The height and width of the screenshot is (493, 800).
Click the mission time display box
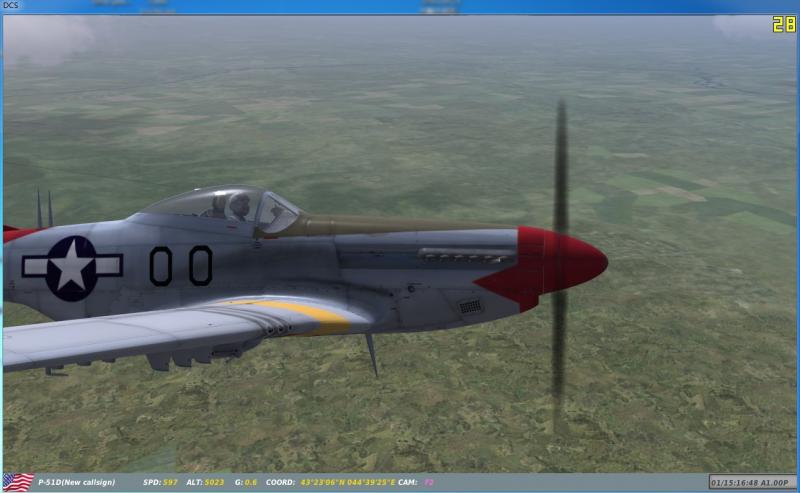(752, 482)
